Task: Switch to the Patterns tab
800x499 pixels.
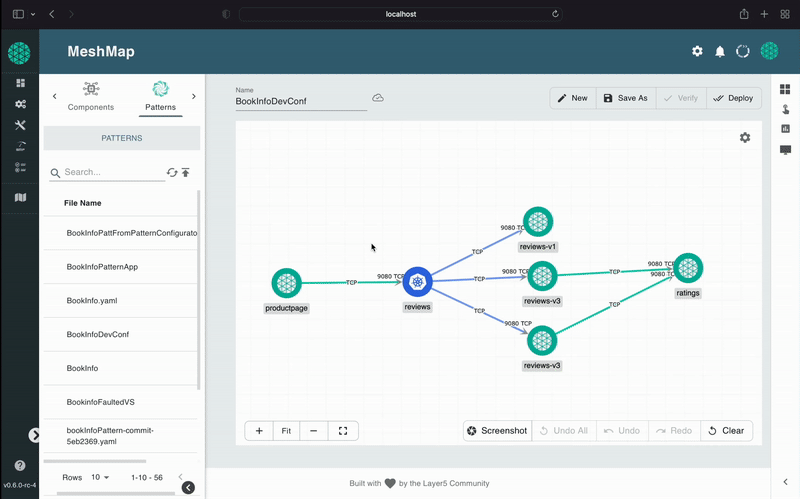Action: pos(160,96)
